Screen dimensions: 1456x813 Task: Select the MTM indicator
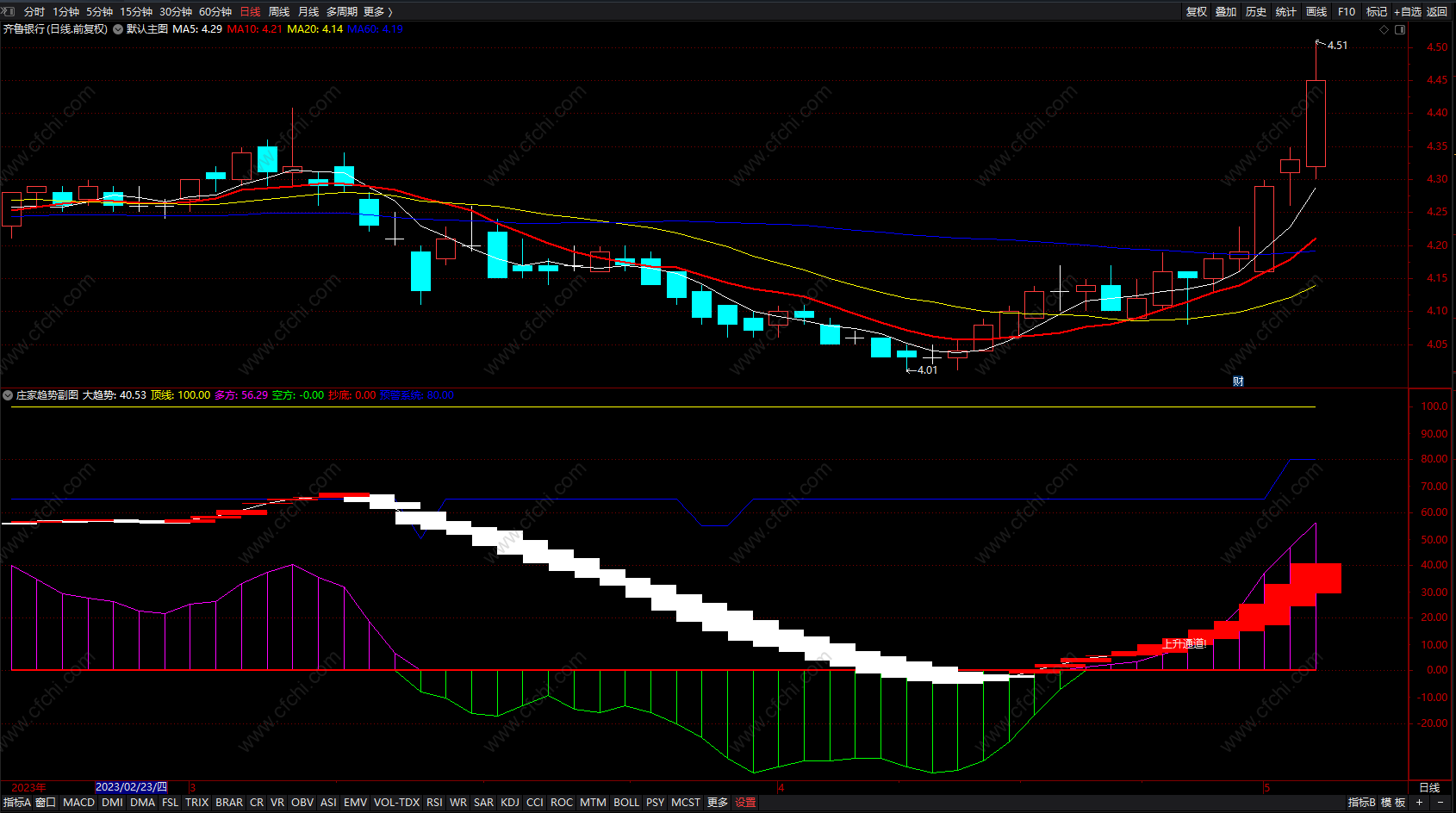click(x=593, y=802)
